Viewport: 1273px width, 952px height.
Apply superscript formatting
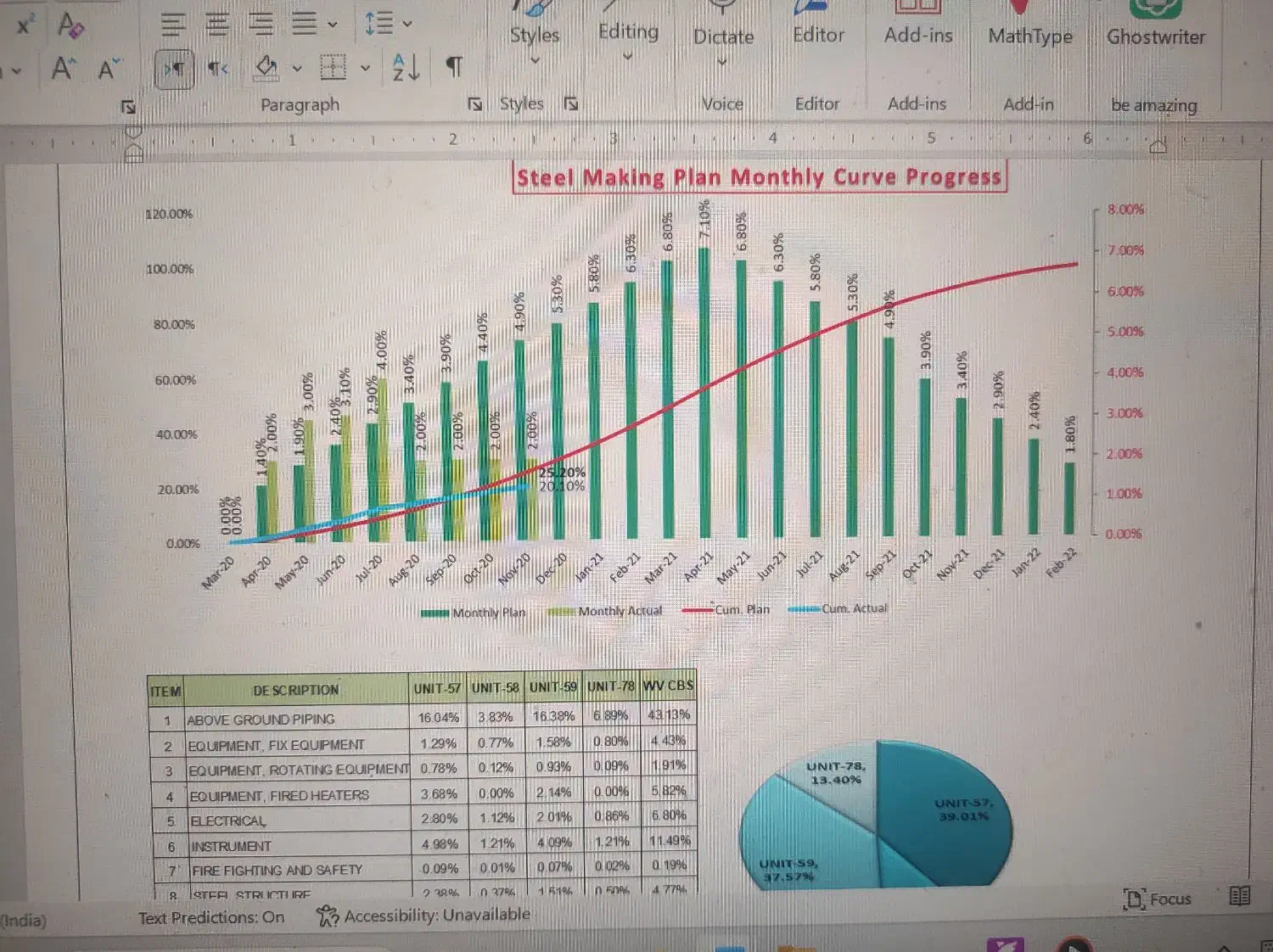pos(25,25)
